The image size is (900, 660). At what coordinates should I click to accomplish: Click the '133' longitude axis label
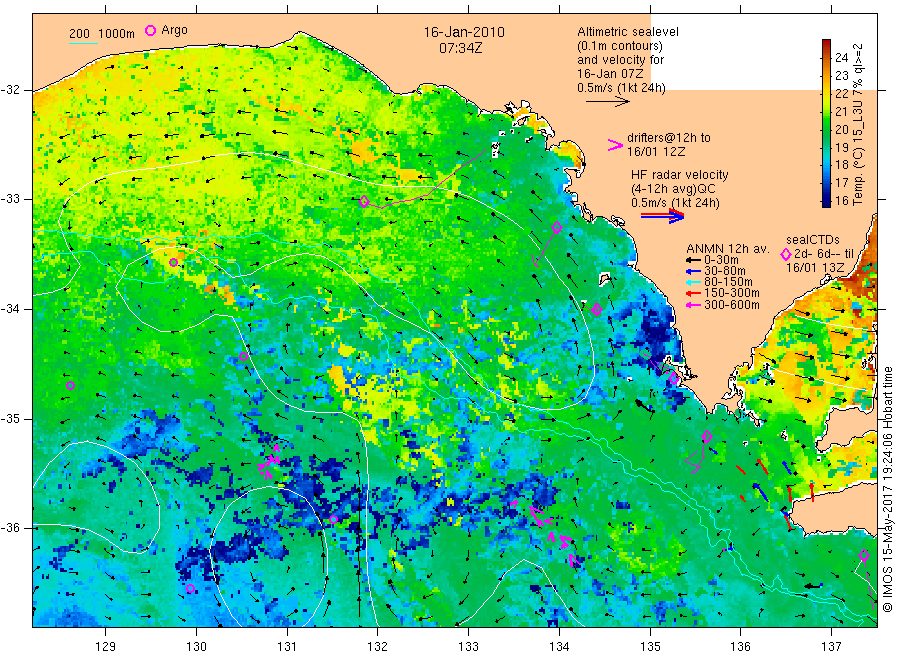point(468,647)
